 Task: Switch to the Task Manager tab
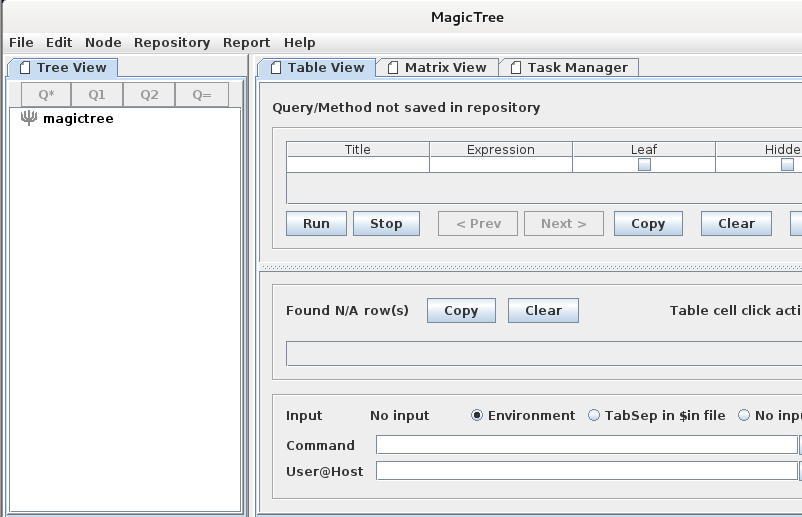(x=569, y=68)
